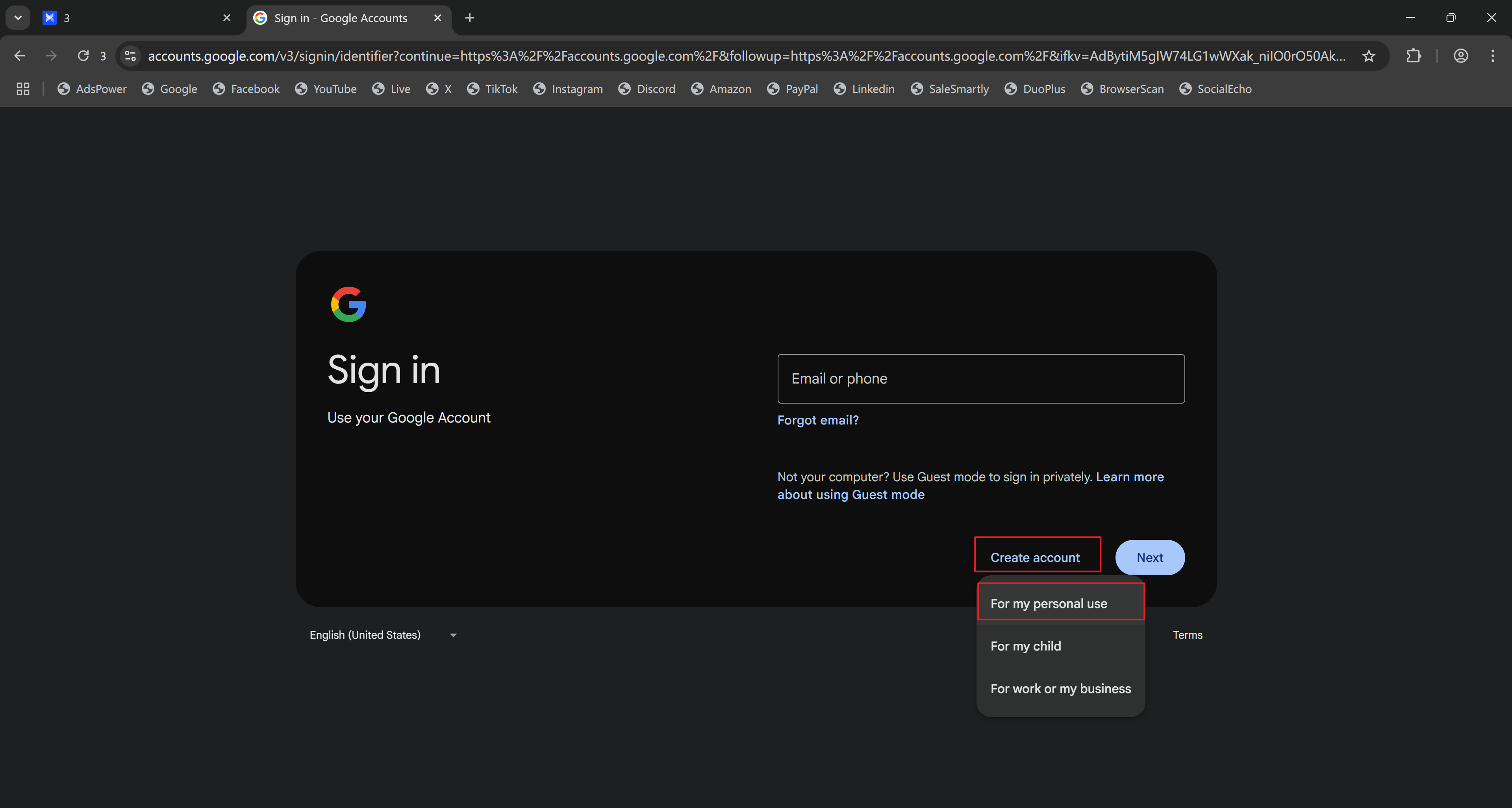Open the Linkedin bookmark
This screenshot has height=808, width=1512.
864,89
